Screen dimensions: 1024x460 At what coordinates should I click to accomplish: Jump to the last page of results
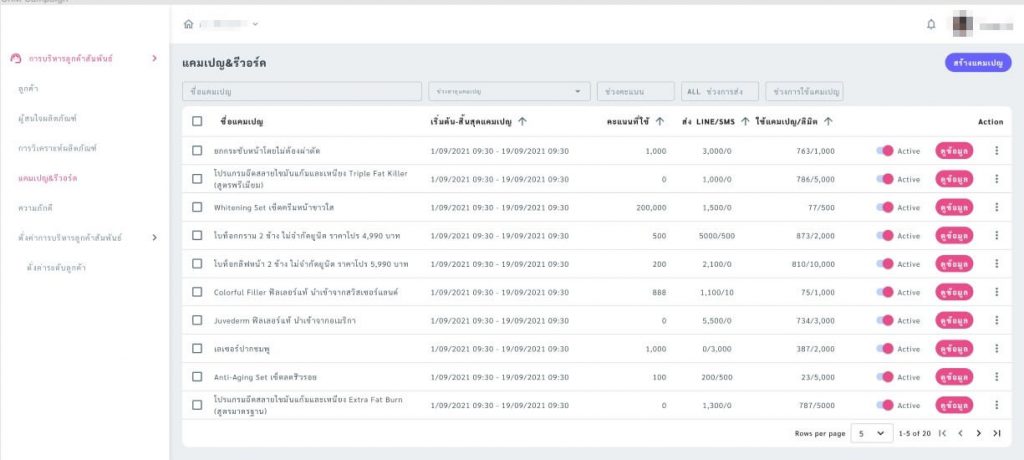[997, 433]
